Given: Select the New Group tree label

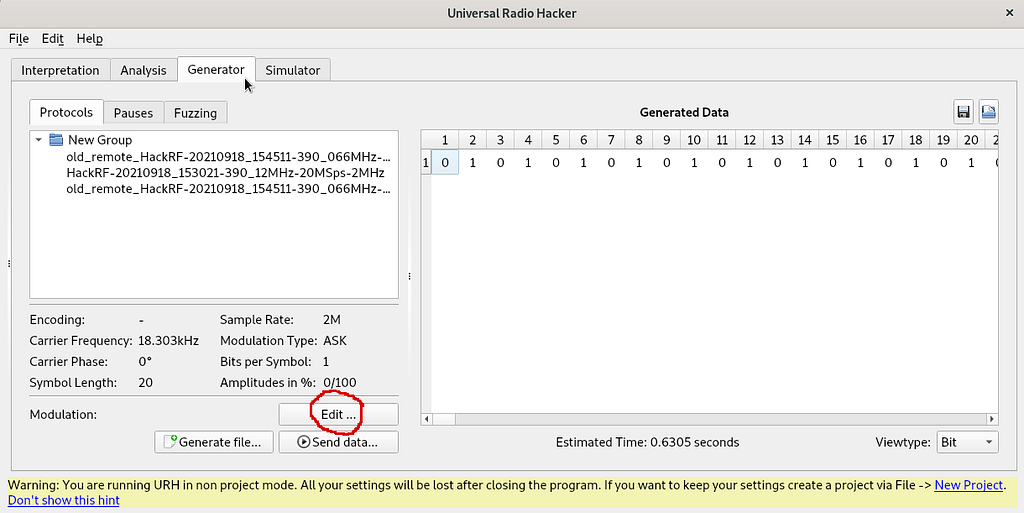Looking at the screenshot, I should point(100,140).
